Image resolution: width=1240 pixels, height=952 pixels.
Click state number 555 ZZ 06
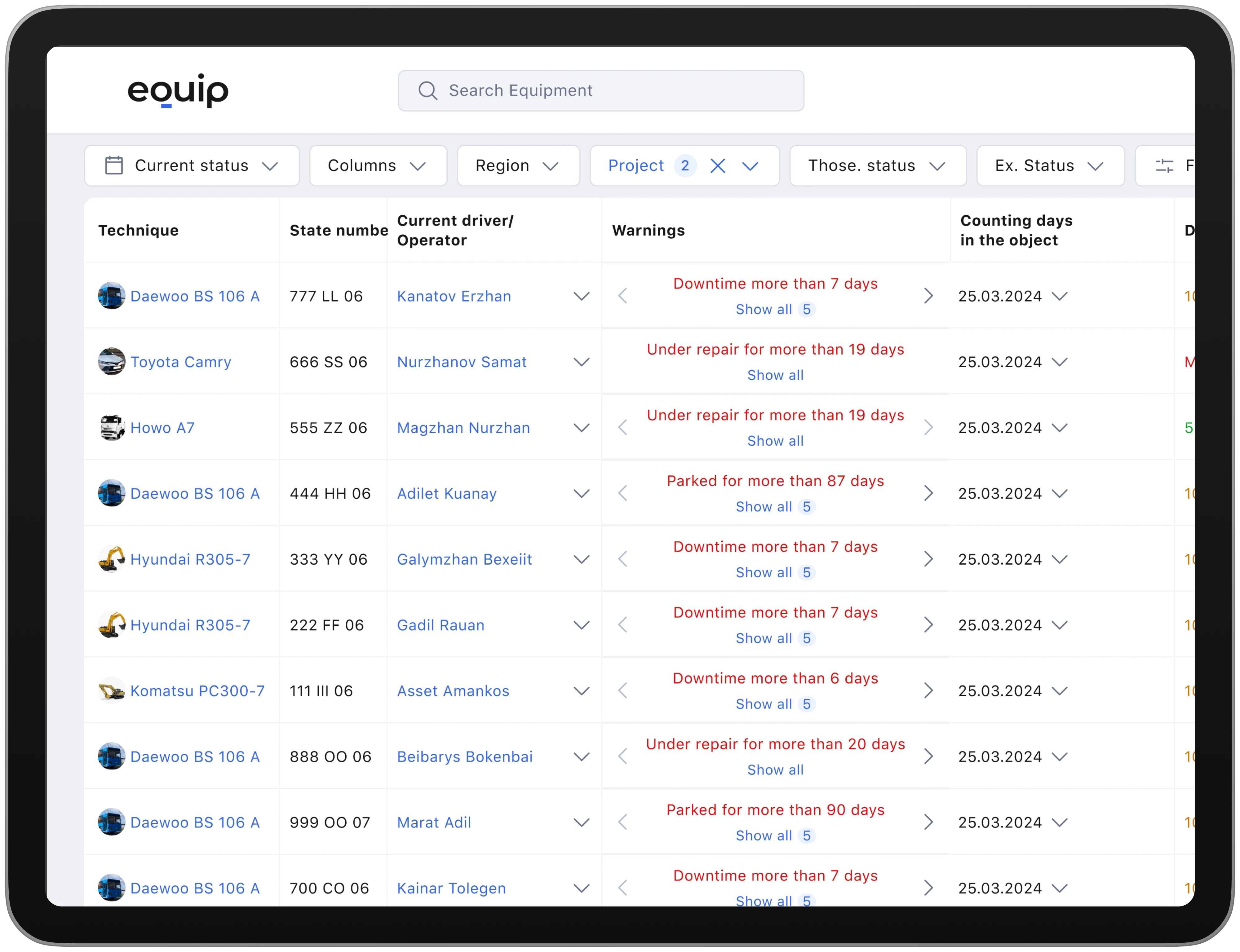click(328, 427)
